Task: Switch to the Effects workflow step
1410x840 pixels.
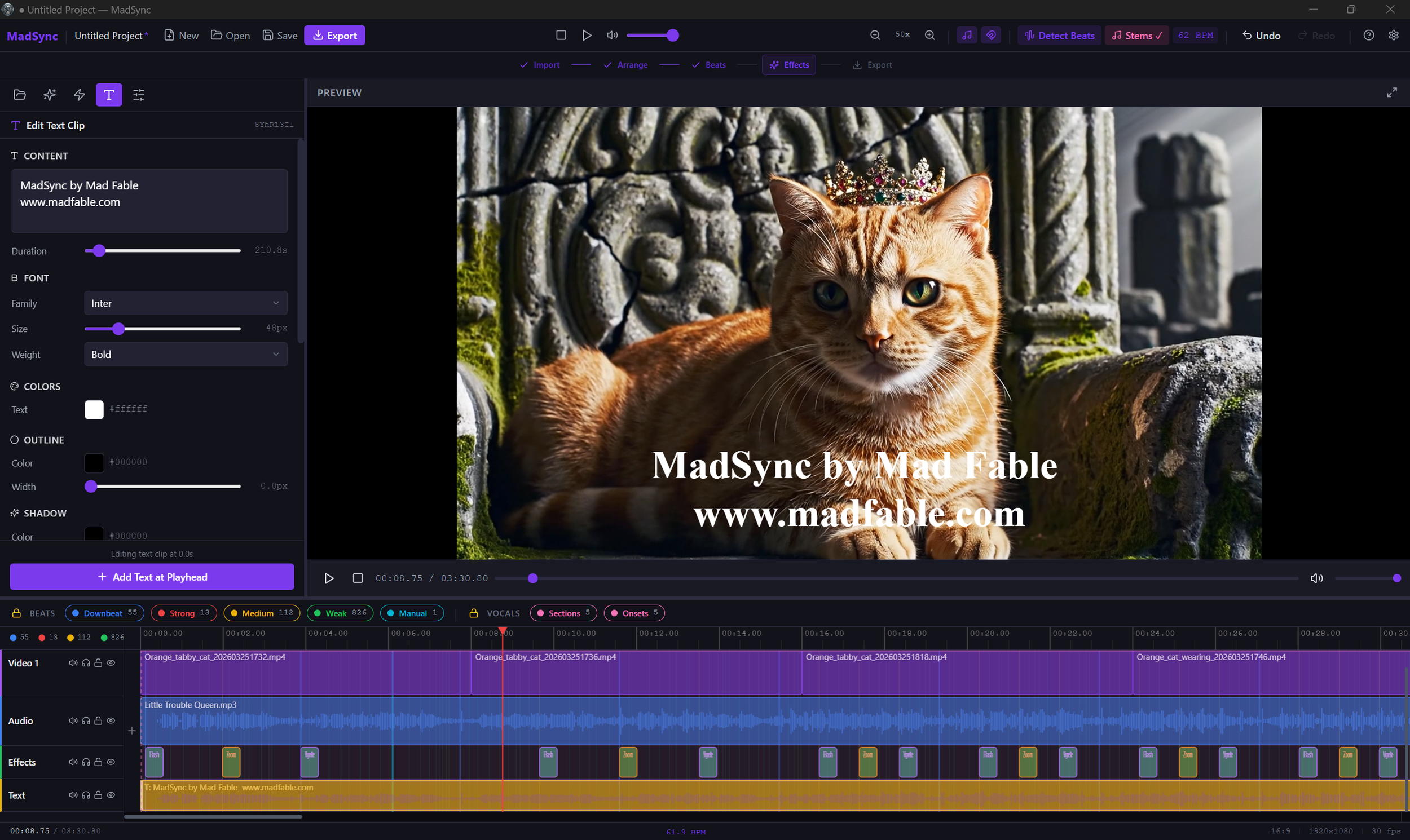Action: coord(788,64)
